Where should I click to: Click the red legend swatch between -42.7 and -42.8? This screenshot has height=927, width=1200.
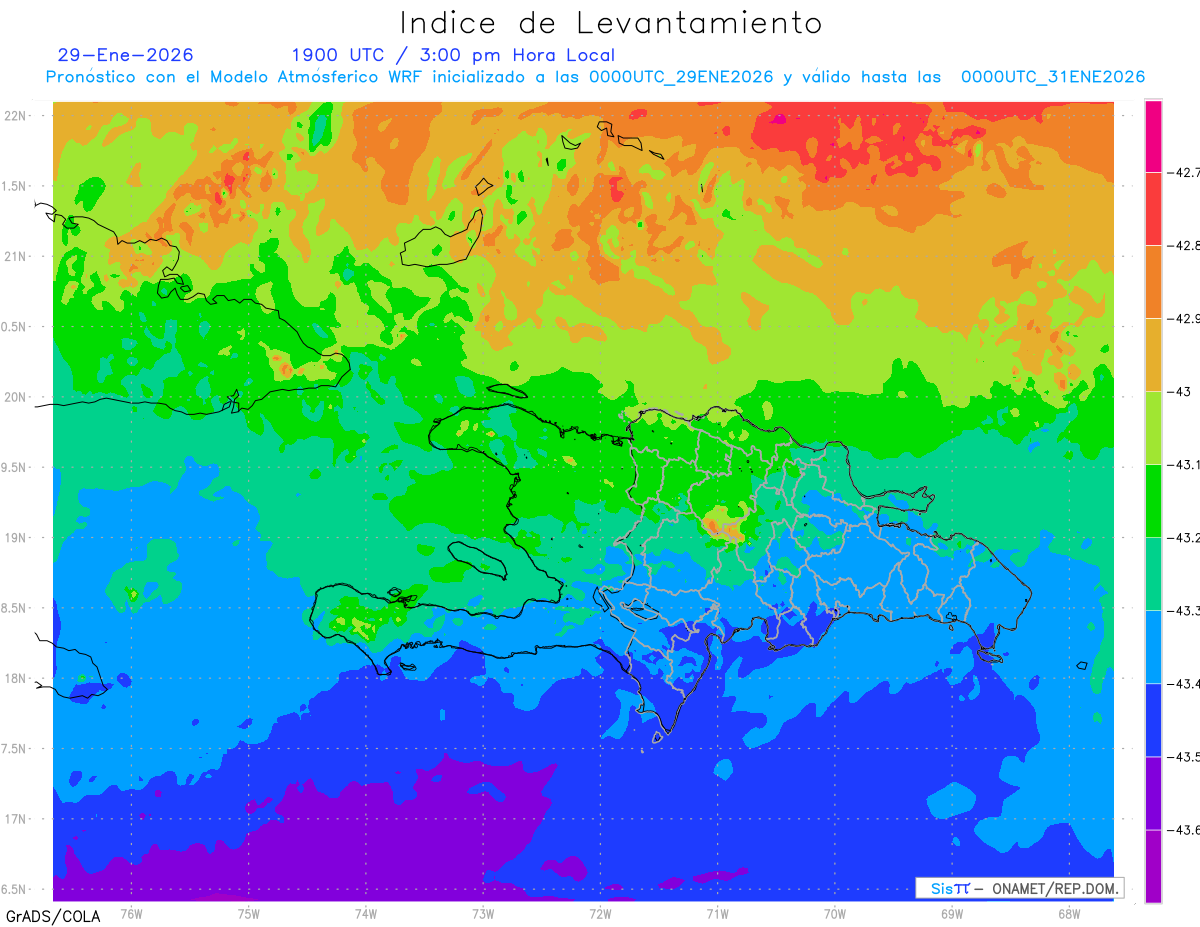coord(1153,208)
